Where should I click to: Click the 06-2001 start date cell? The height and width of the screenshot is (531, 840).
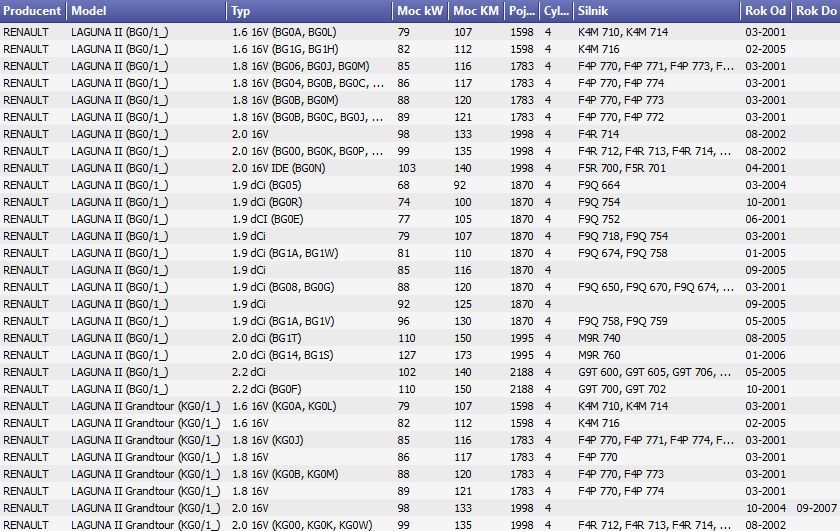766,219
